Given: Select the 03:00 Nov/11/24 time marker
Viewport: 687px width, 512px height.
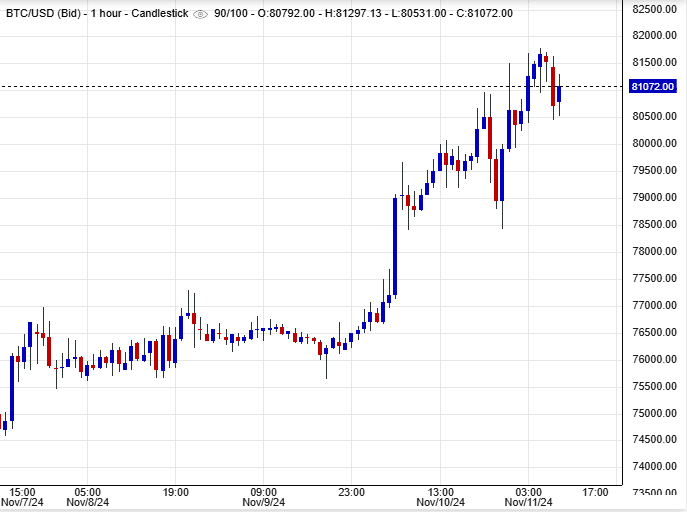Looking at the screenshot, I should pyautogui.click(x=529, y=497).
